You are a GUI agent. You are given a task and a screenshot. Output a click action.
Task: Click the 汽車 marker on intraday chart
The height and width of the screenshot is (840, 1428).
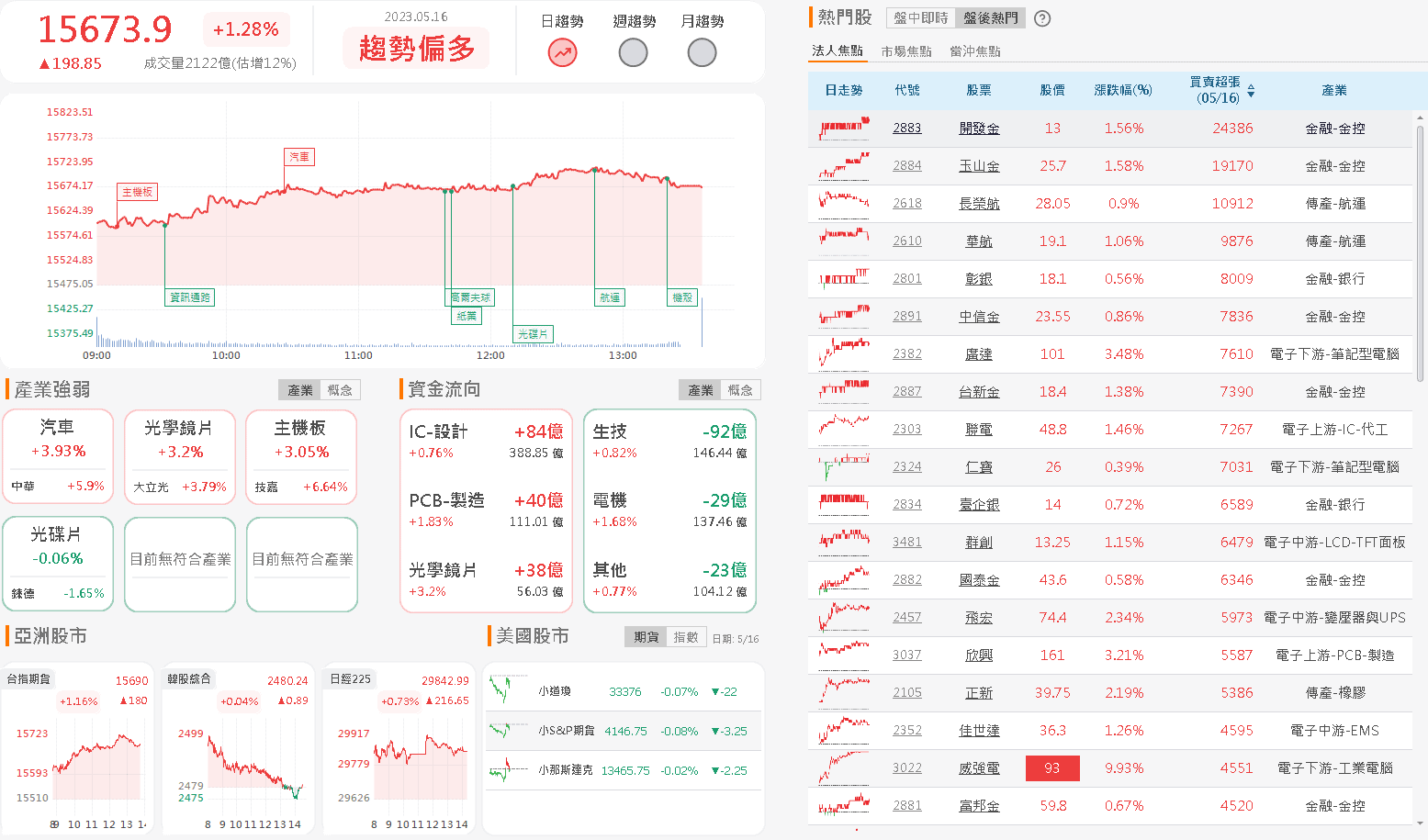299,157
